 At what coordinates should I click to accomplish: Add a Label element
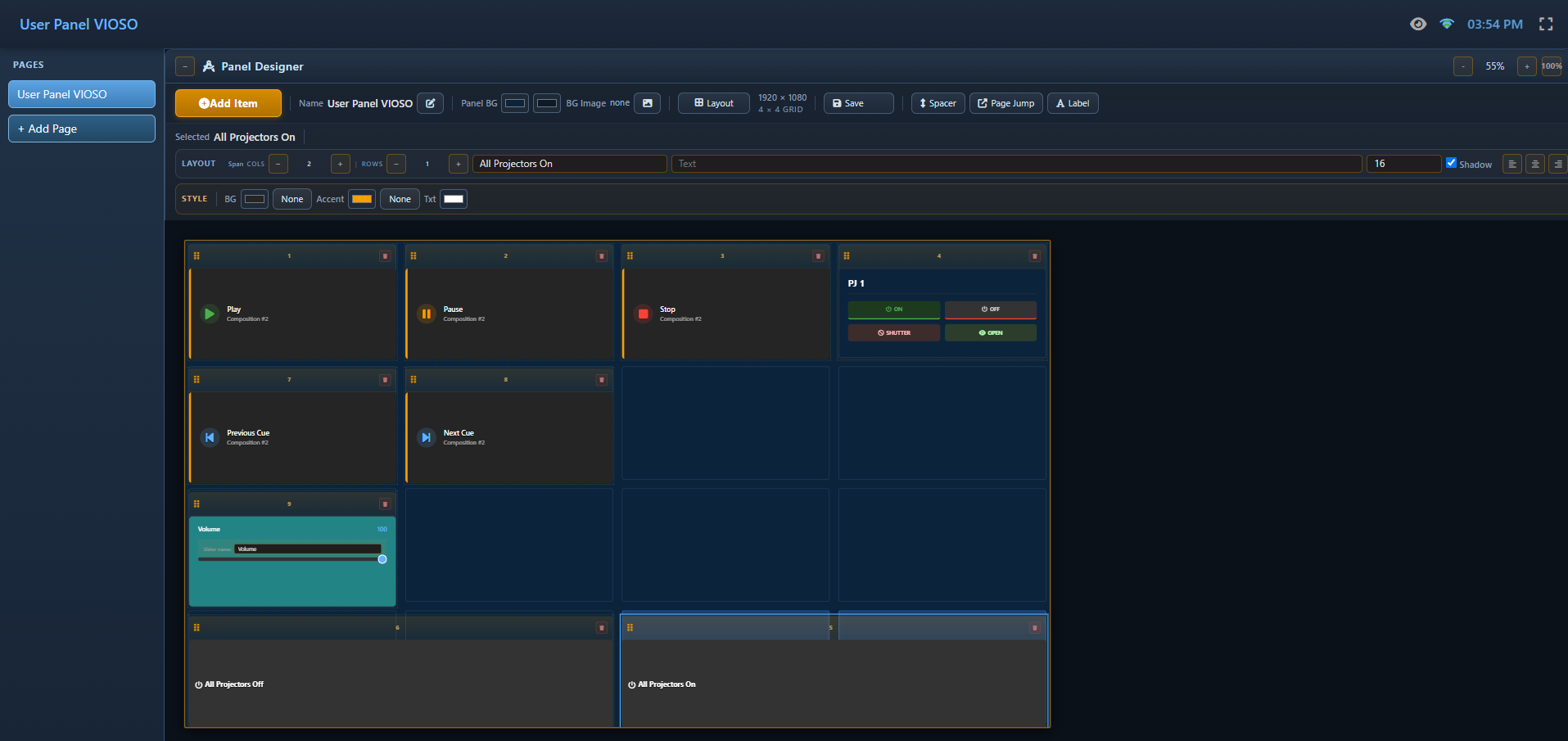click(1073, 103)
